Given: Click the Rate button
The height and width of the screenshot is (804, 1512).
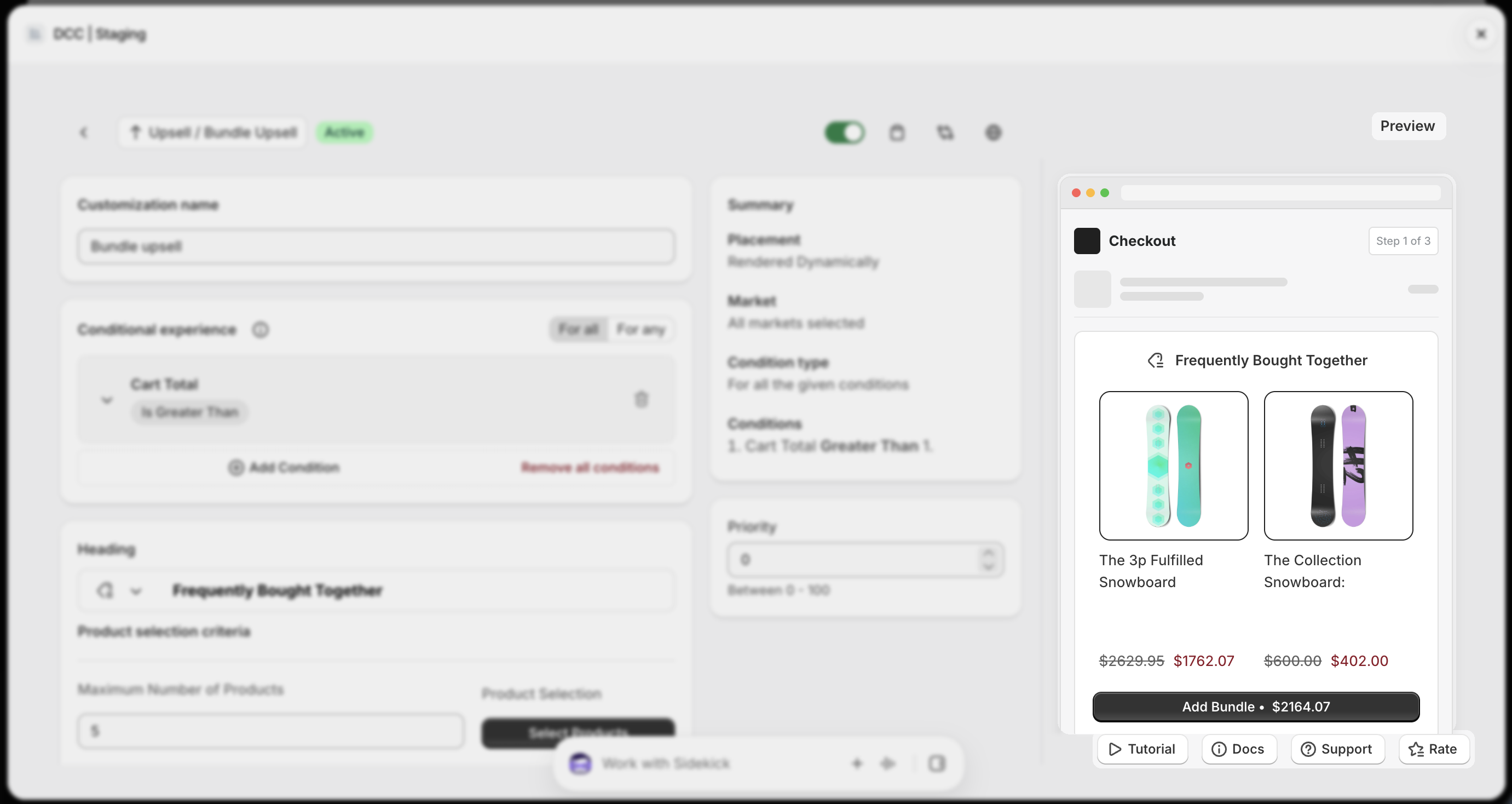Looking at the screenshot, I should [1433, 749].
